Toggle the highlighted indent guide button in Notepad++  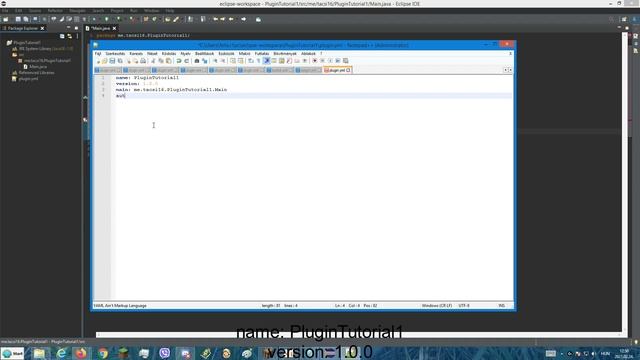(267, 61)
